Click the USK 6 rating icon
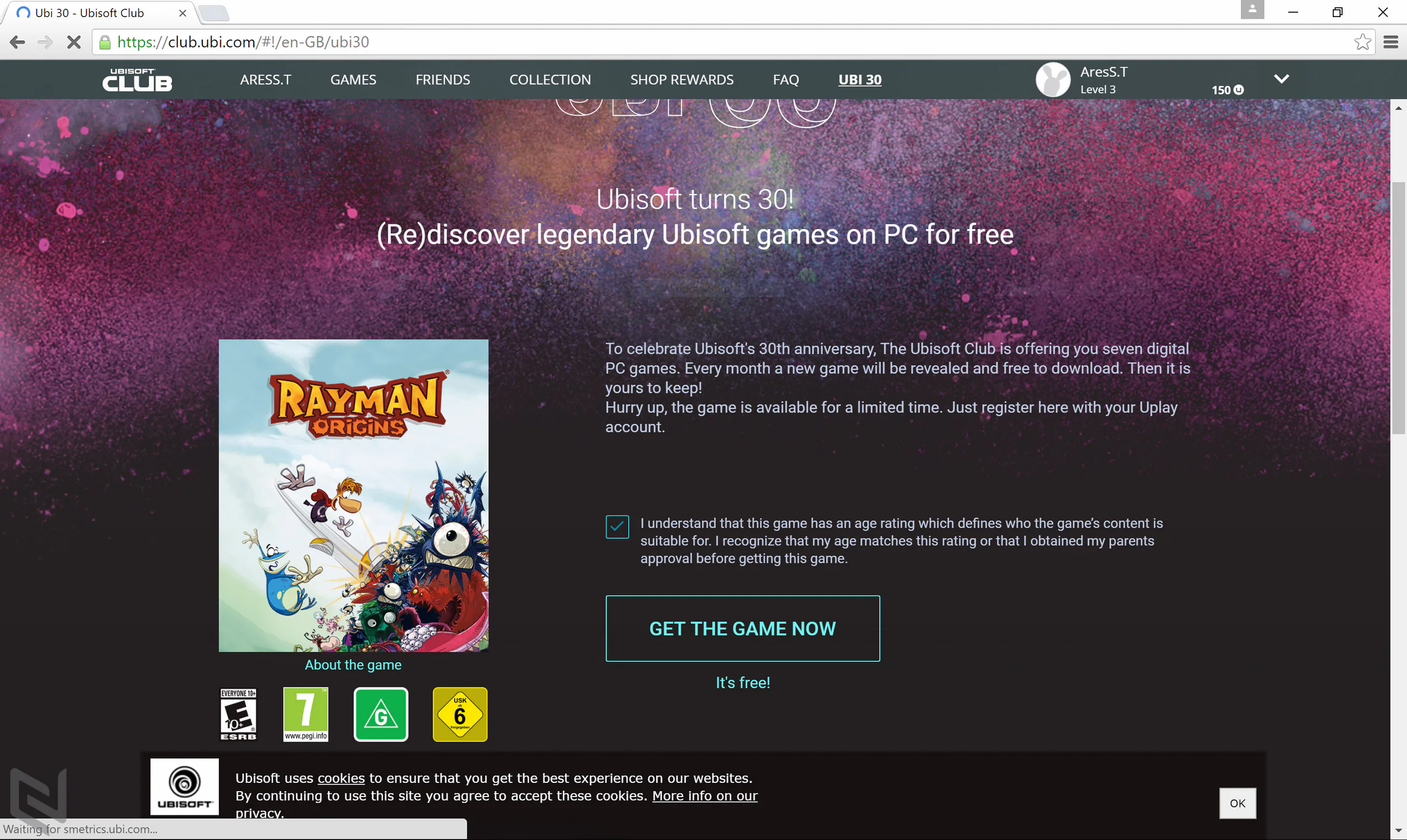This screenshot has height=840, width=1407. pyautogui.click(x=460, y=714)
